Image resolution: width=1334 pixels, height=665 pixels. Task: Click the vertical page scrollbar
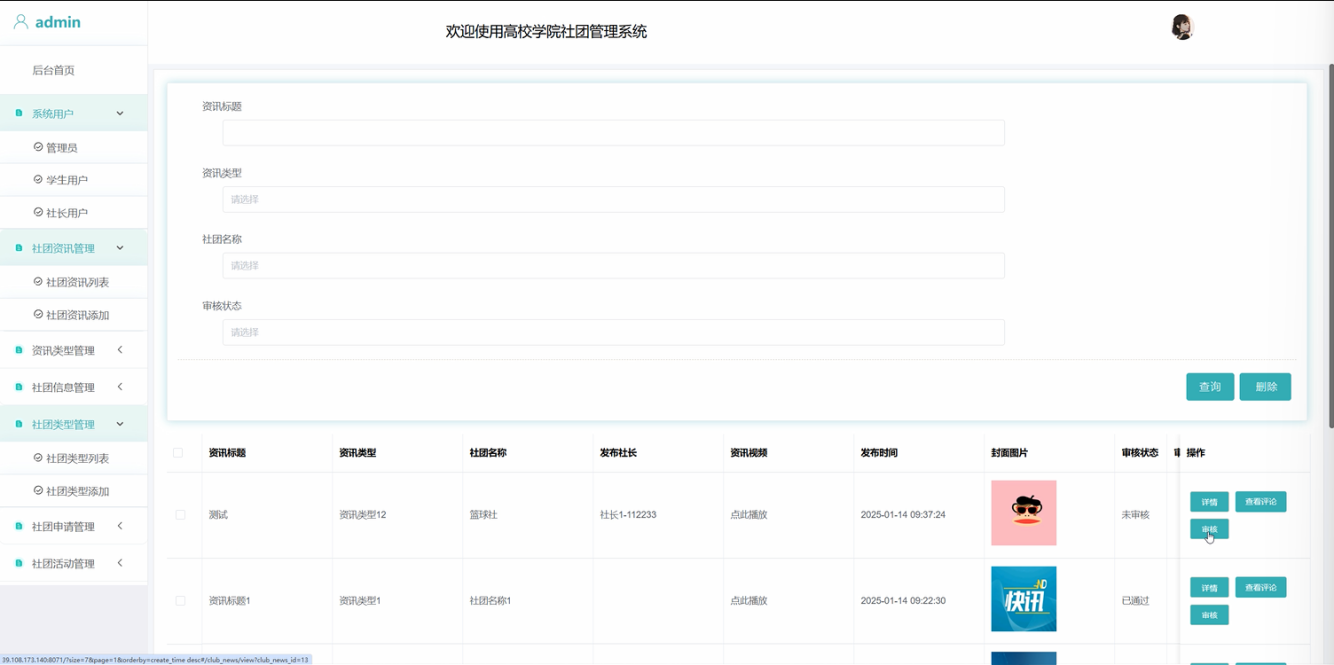pyautogui.click(x=1329, y=246)
